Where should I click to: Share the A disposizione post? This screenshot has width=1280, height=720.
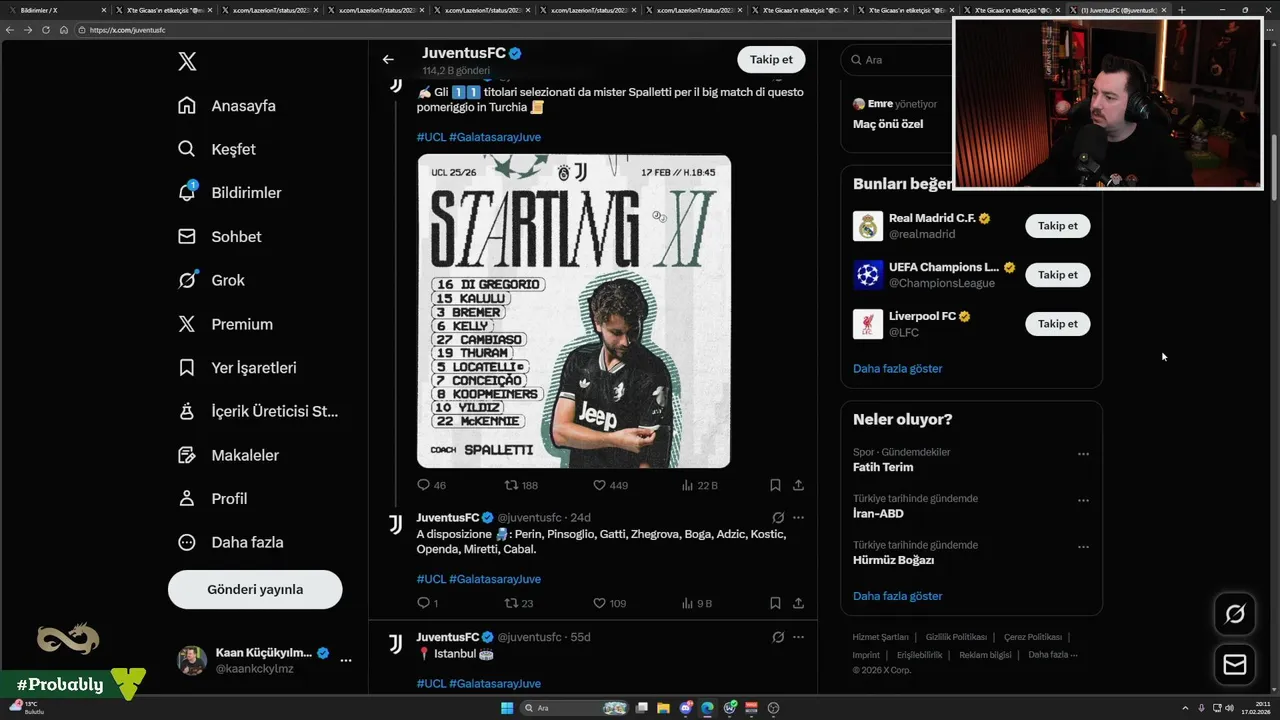tap(798, 603)
